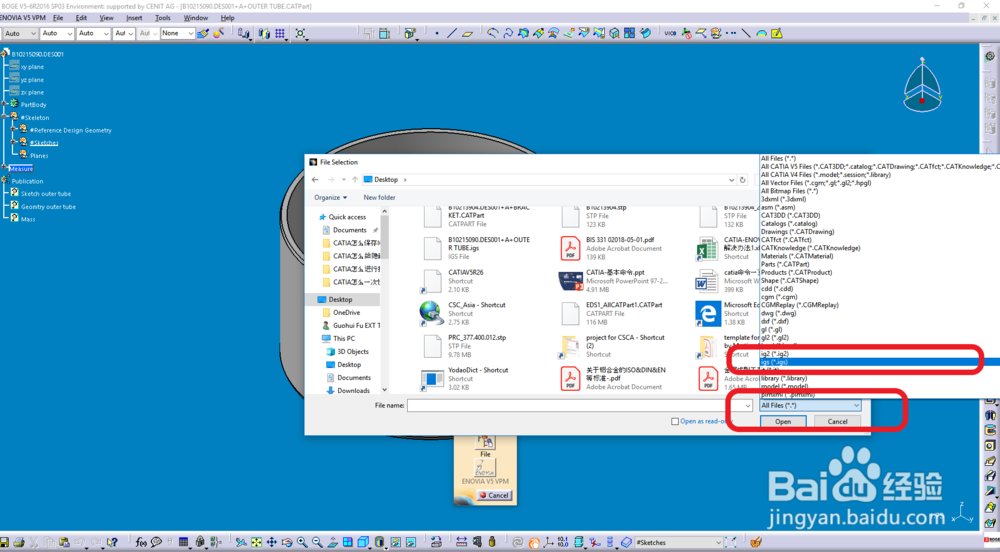Screen dimensions: 1000x552
Task: Select Measure node in specification tree
Action: (x=20, y=168)
